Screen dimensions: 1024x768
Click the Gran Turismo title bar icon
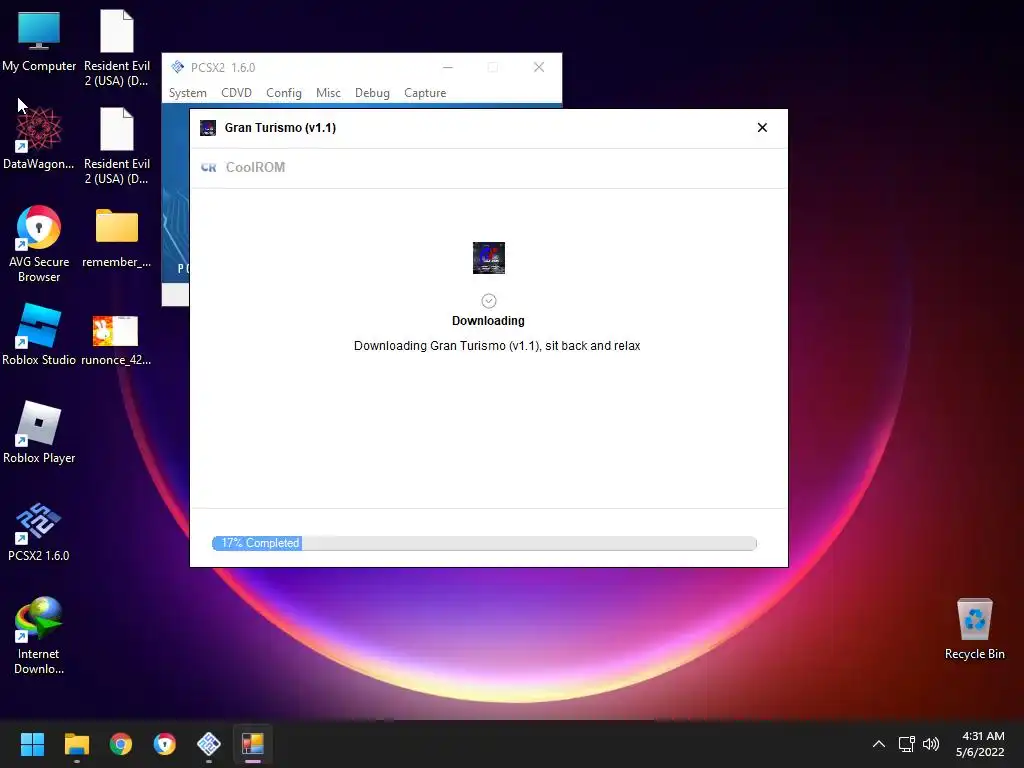click(x=208, y=128)
